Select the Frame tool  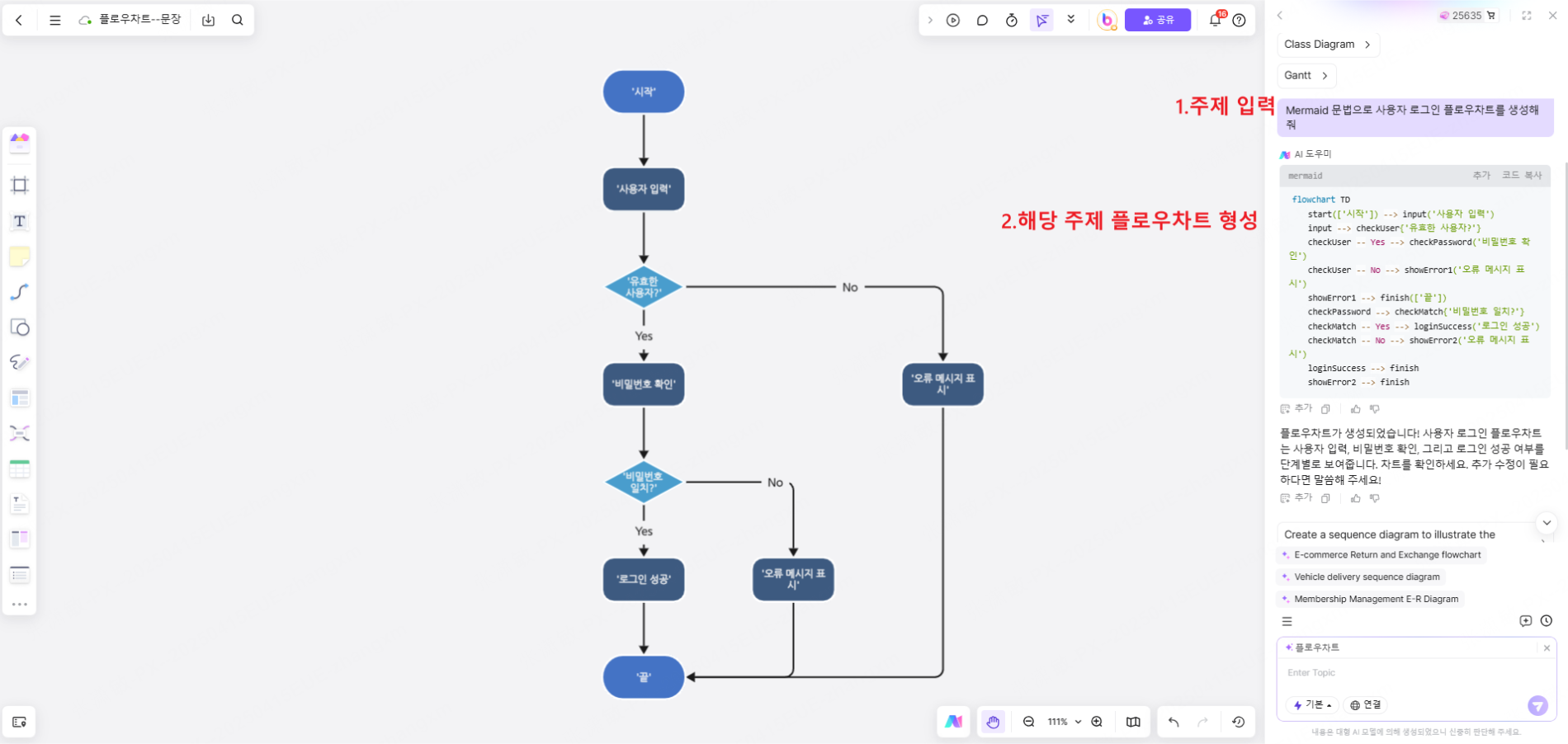tap(20, 186)
